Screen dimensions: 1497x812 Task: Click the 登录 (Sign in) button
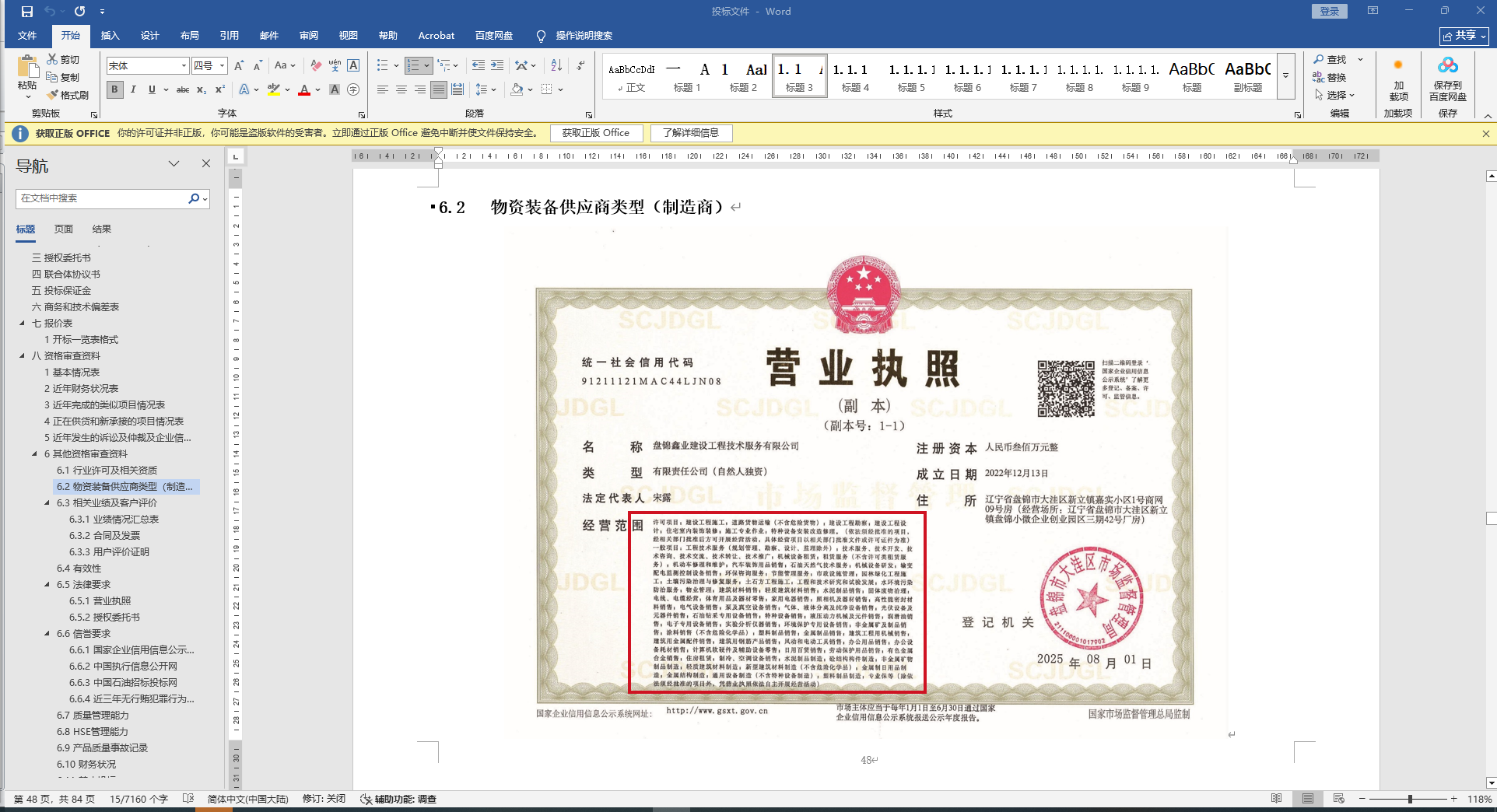pyautogui.click(x=1330, y=11)
